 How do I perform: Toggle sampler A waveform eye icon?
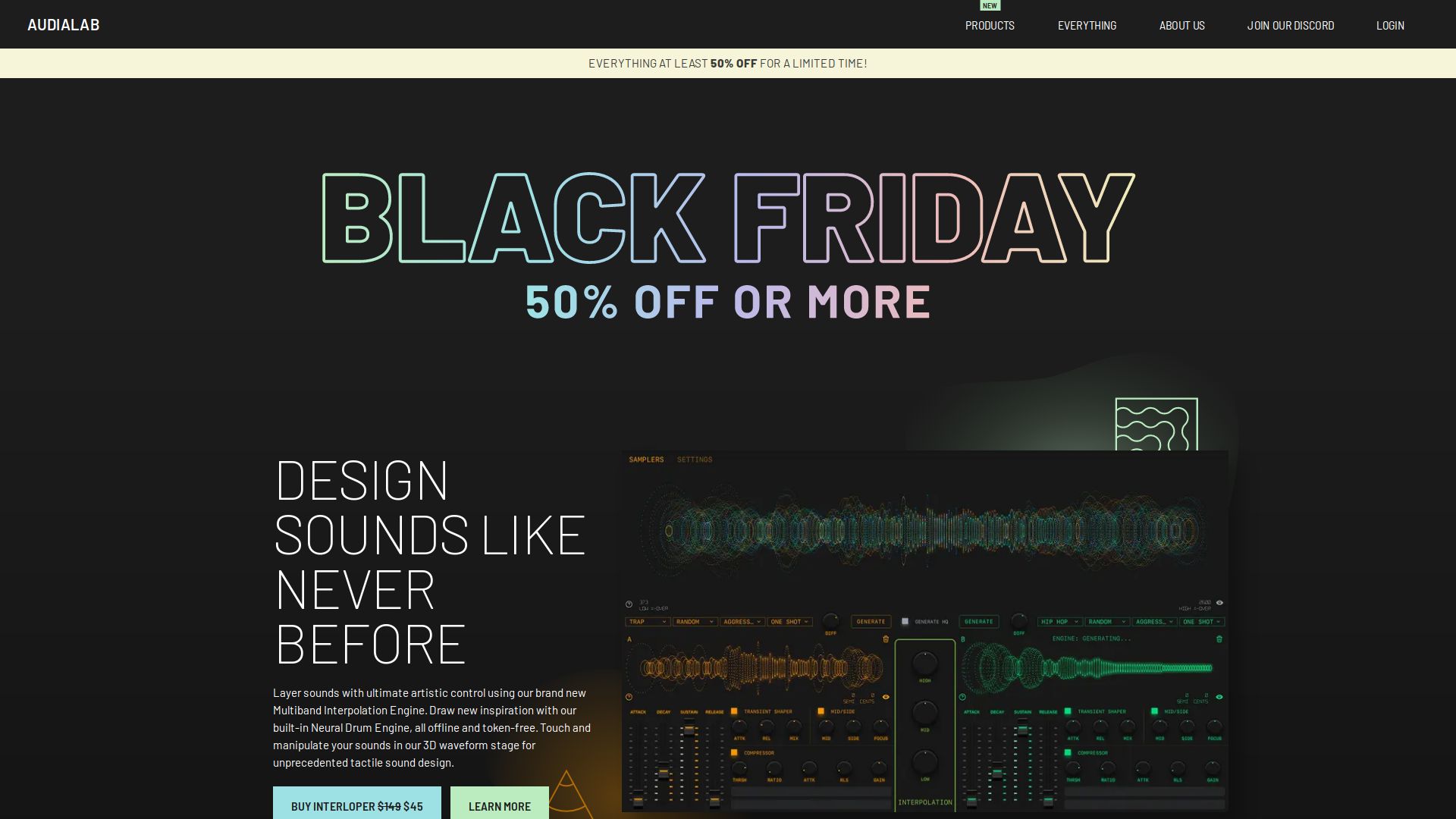coord(885,697)
